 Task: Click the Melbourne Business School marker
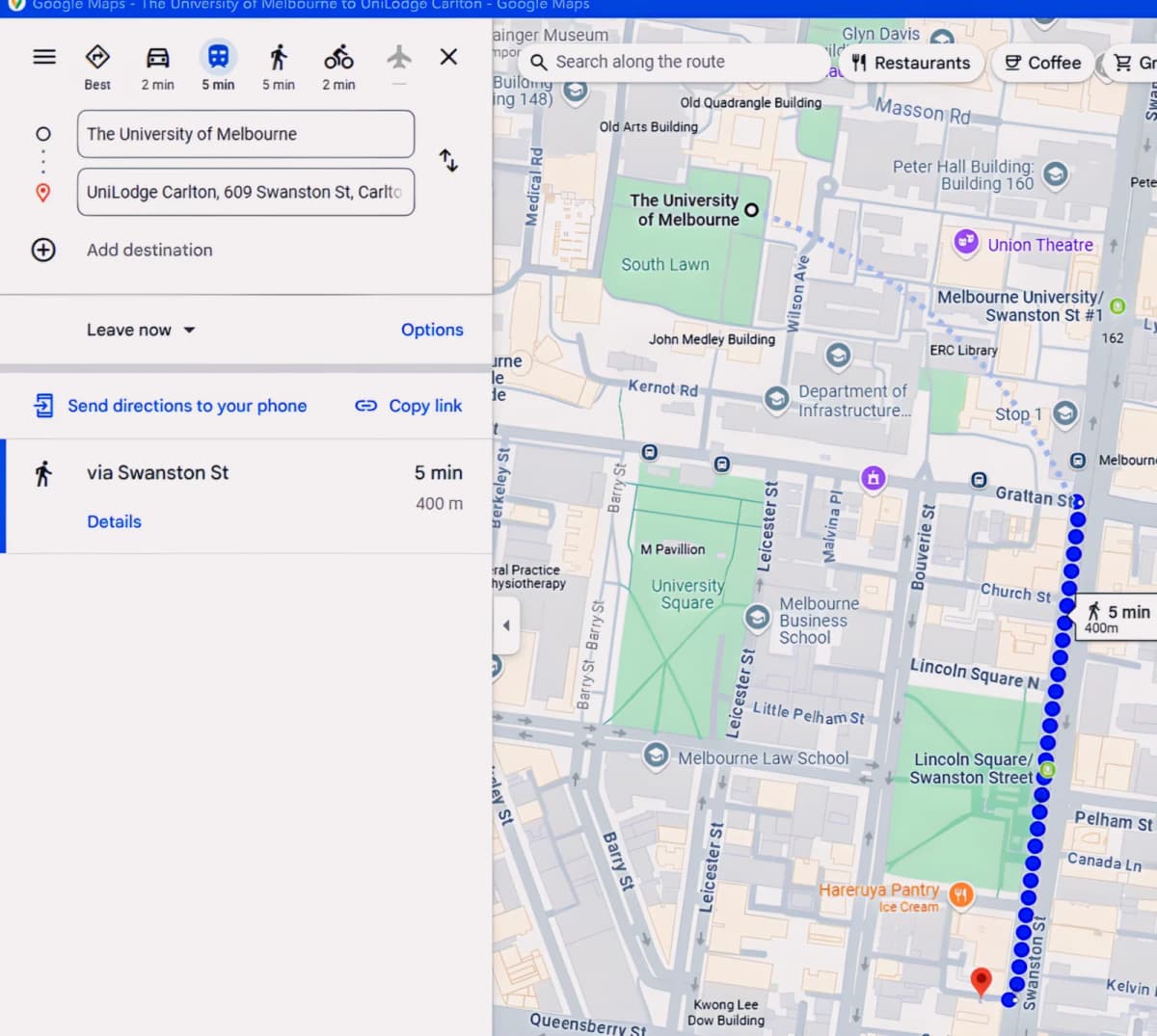pyautogui.click(x=758, y=617)
